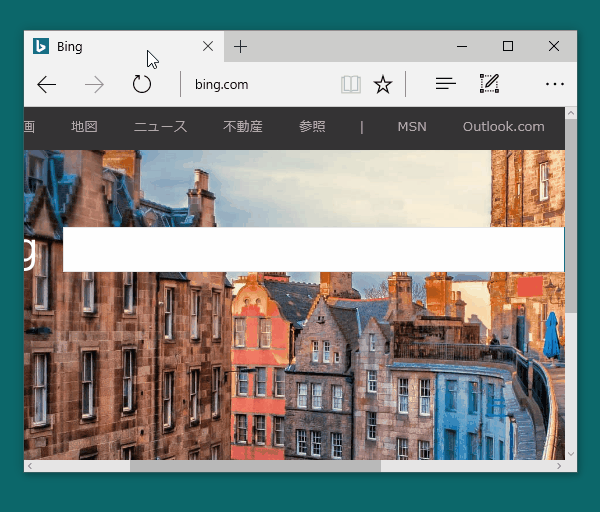Open the ニュース link
This screenshot has width=600, height=512.
pyautogui.click(x=160, y=126)
